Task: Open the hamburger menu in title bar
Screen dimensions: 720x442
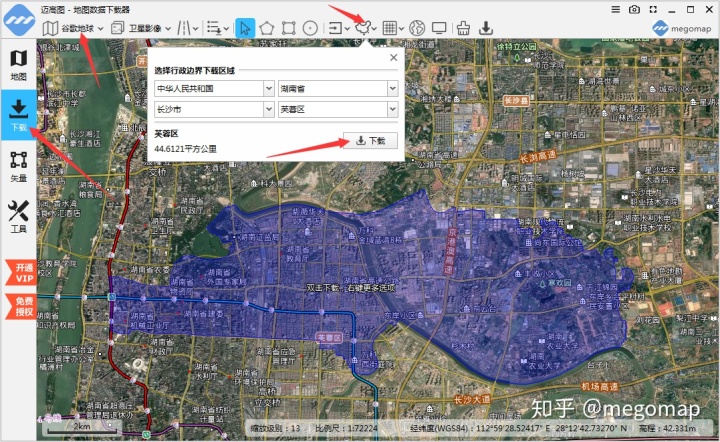Action: point(616,9)
